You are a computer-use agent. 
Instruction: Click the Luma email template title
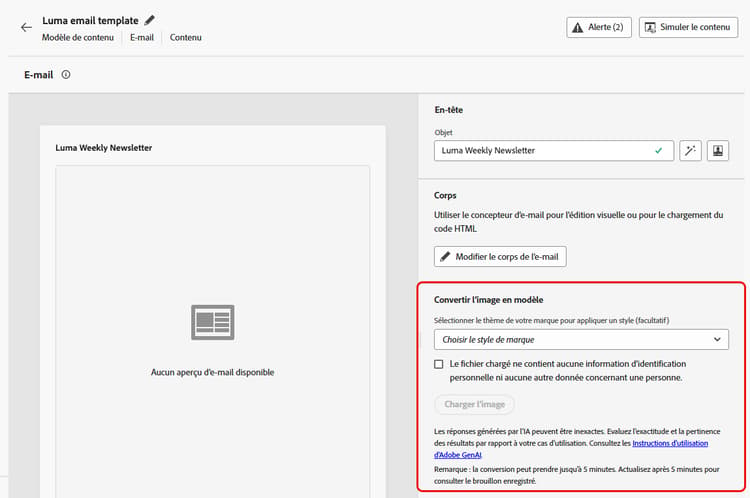click(90, 21)
